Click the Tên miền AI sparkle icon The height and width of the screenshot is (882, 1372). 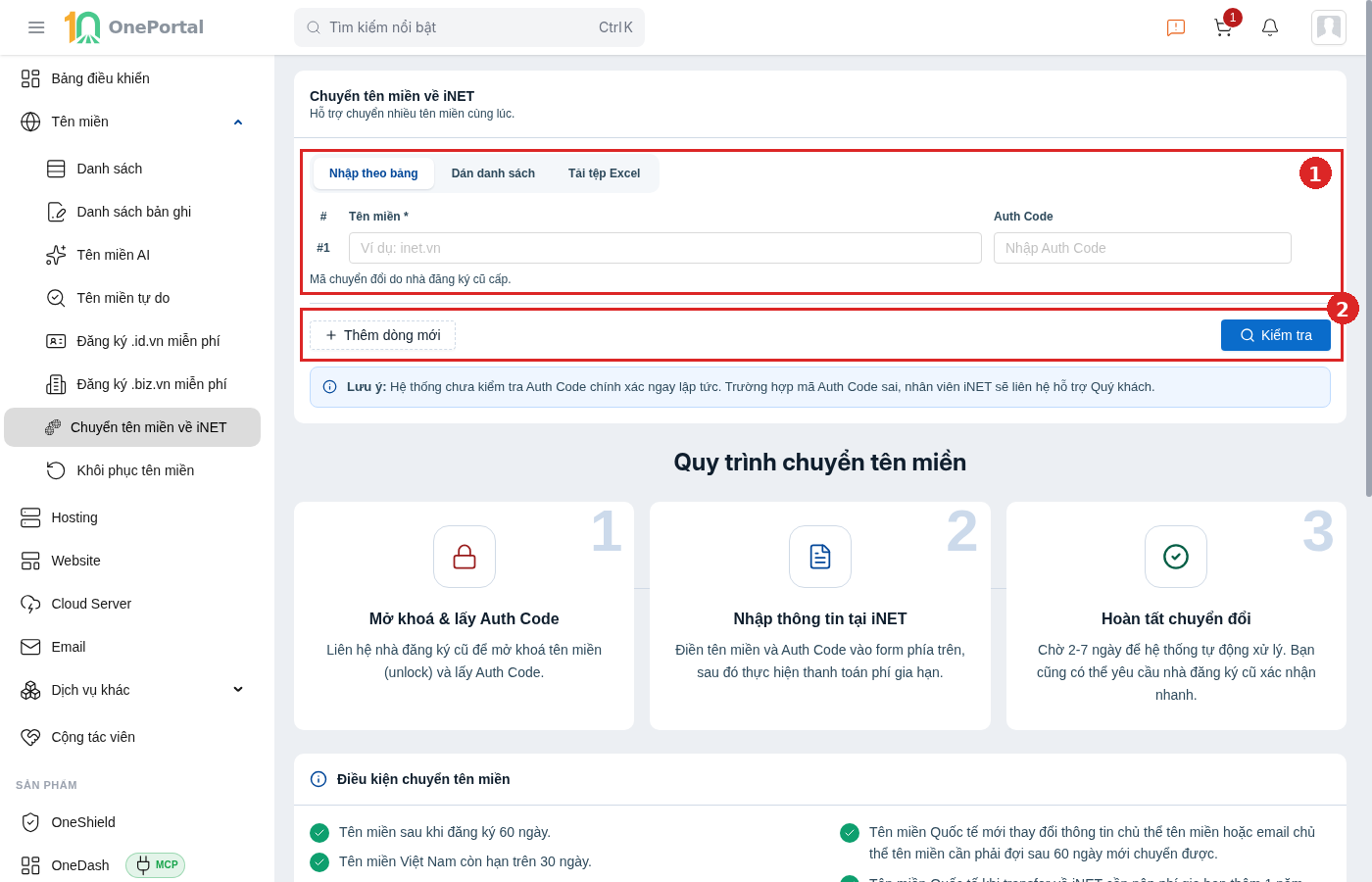56,255
